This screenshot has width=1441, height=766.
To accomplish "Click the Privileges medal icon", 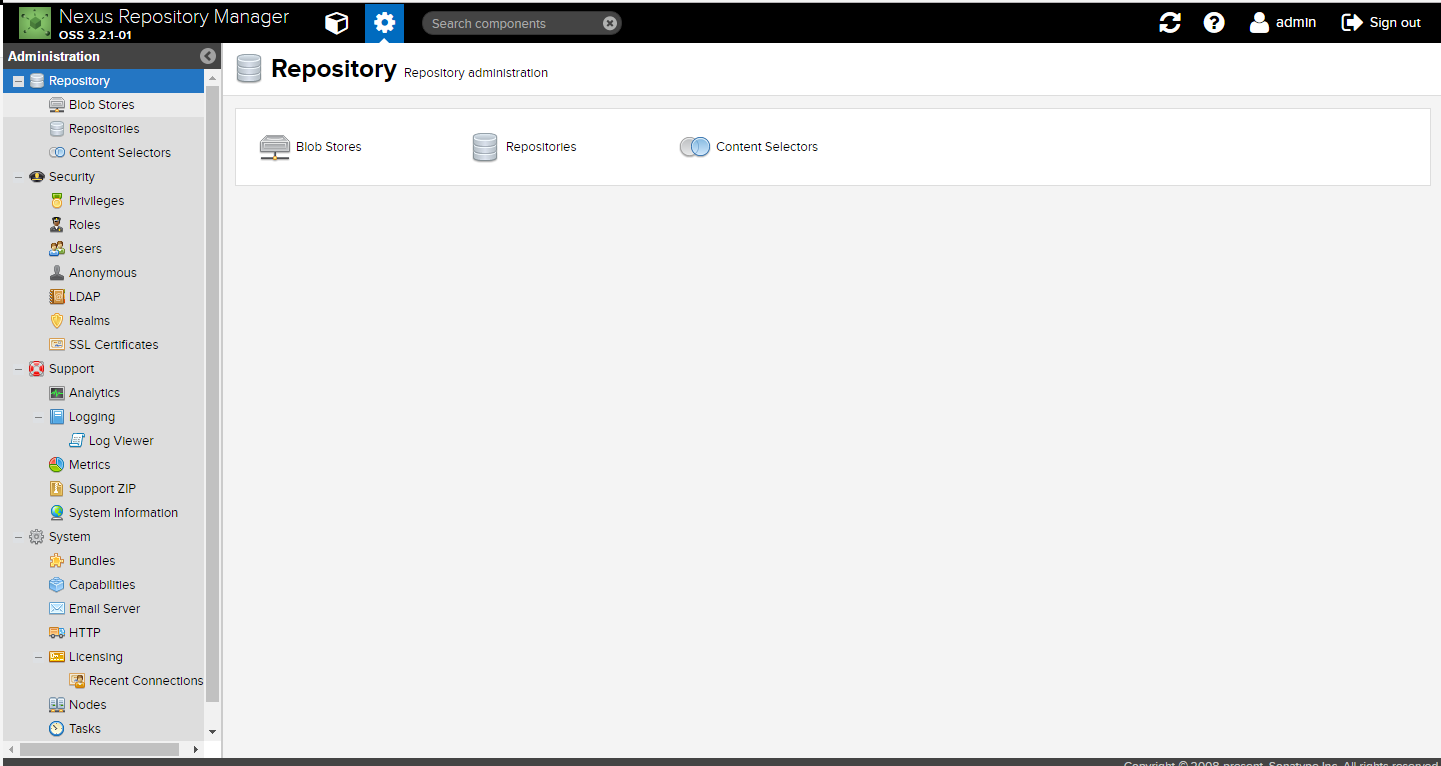I will 57,200.
